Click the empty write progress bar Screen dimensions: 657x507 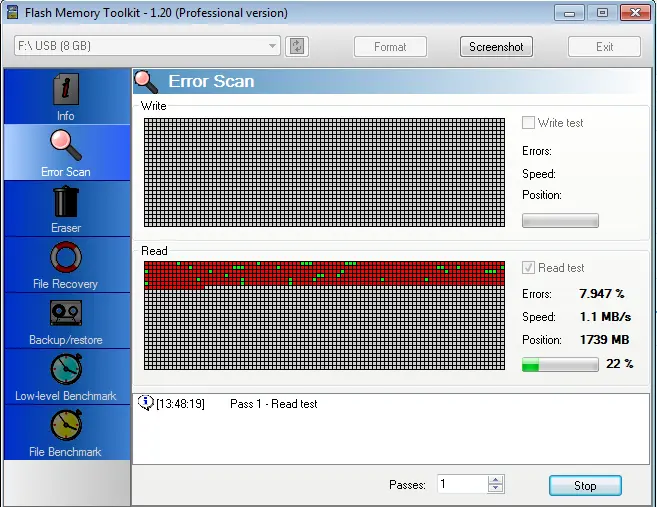tap(560, 220)
